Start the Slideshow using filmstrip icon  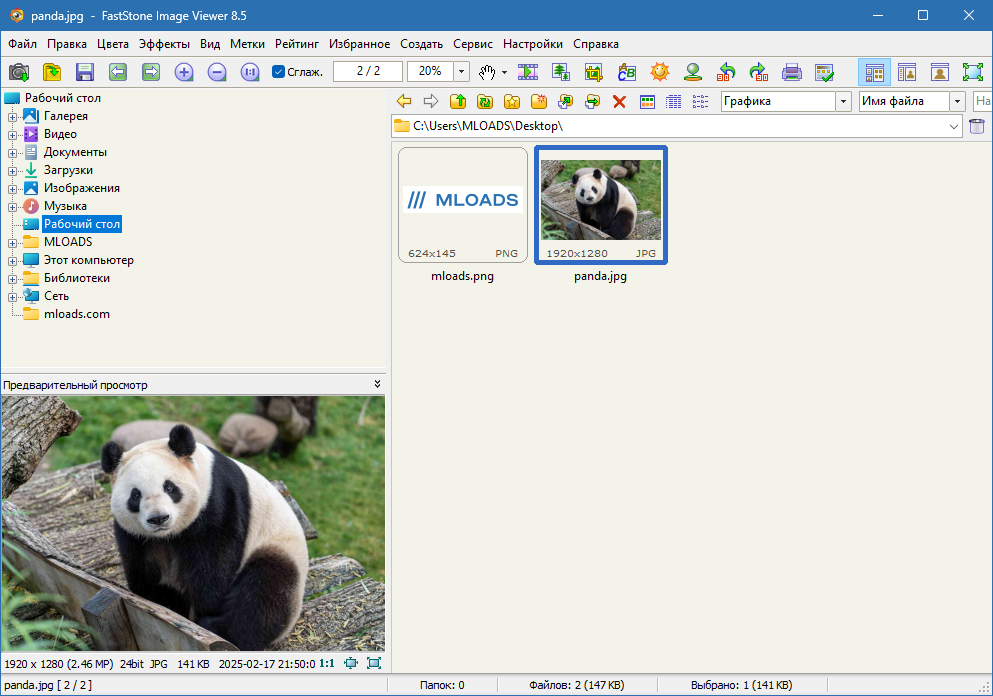coord(528,72)
